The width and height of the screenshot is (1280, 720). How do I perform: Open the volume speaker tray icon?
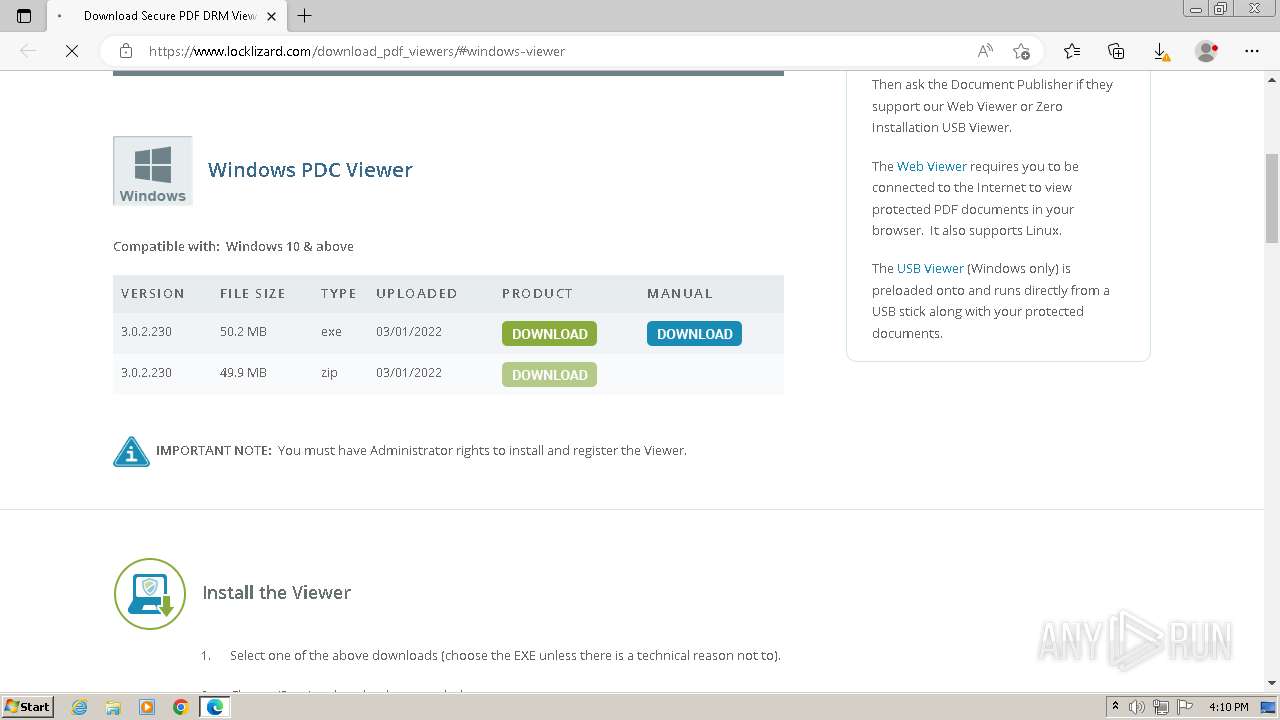1137,707
